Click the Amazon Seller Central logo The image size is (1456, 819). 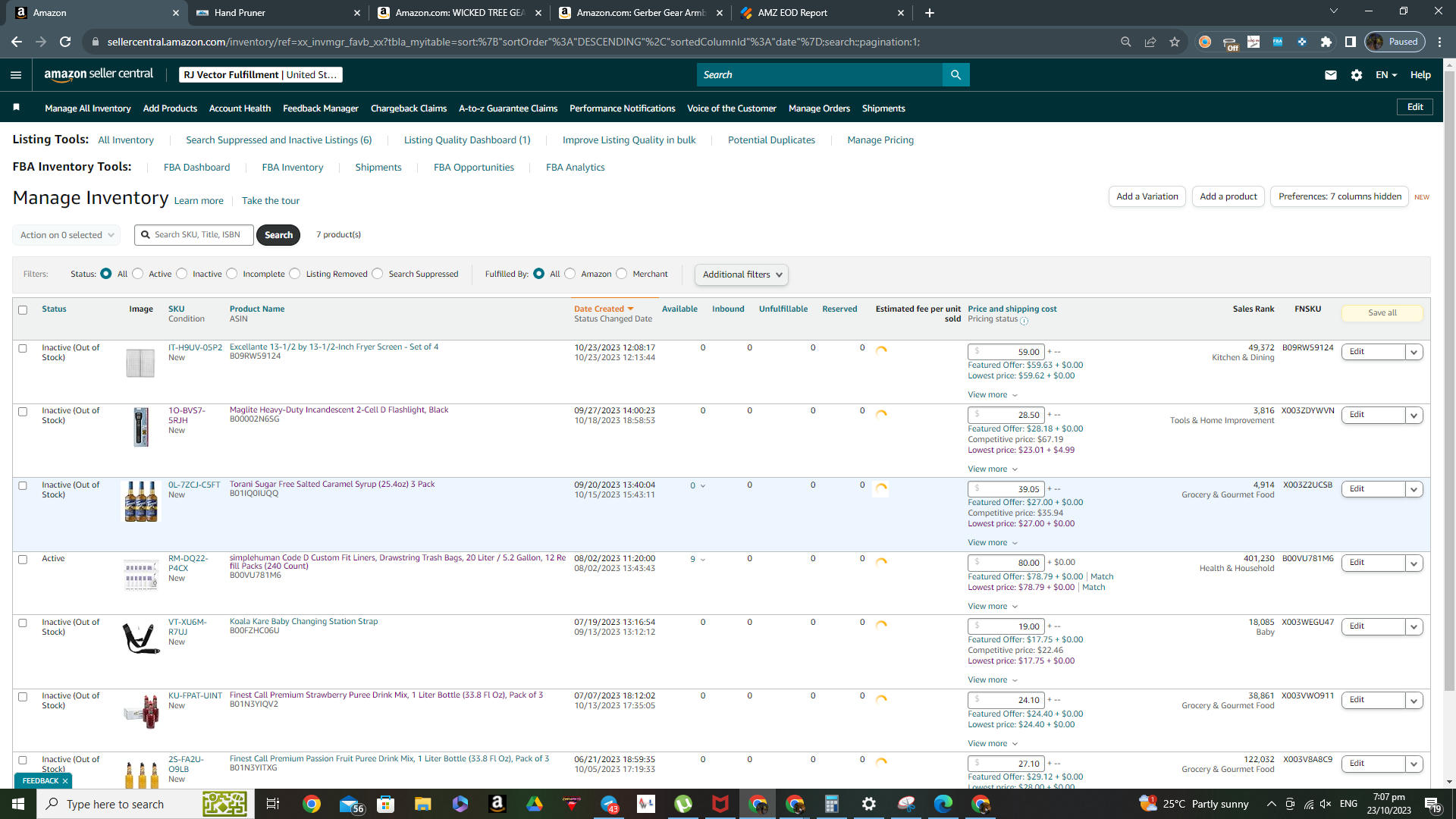[x=99, y=74]
